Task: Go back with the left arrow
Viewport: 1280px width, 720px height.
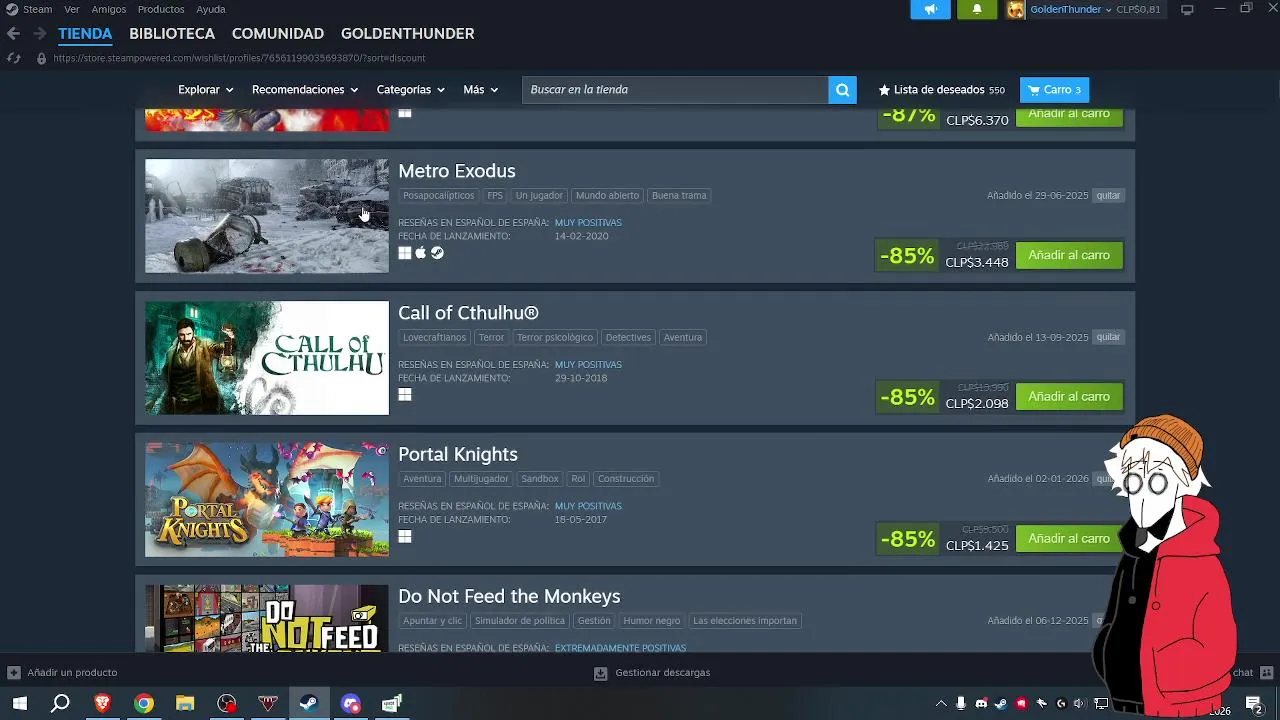Action: click(13, 33)
